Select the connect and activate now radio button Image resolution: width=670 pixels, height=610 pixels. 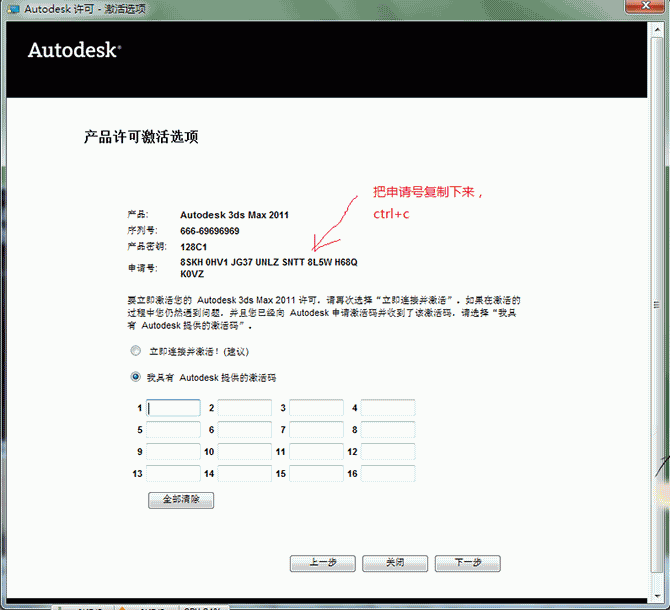[x=135, y=351]
